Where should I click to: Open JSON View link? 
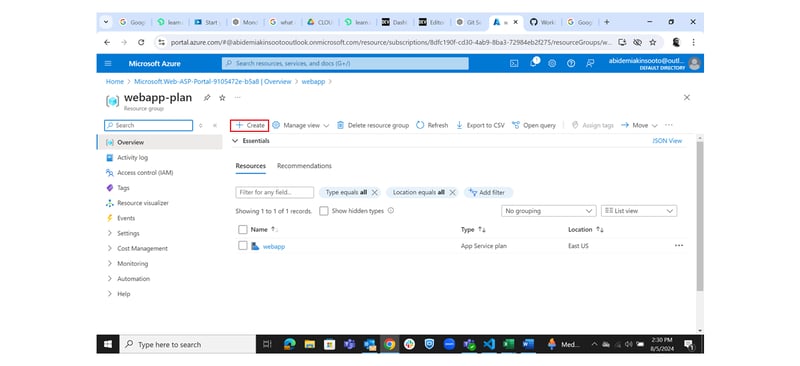point(667,141)
